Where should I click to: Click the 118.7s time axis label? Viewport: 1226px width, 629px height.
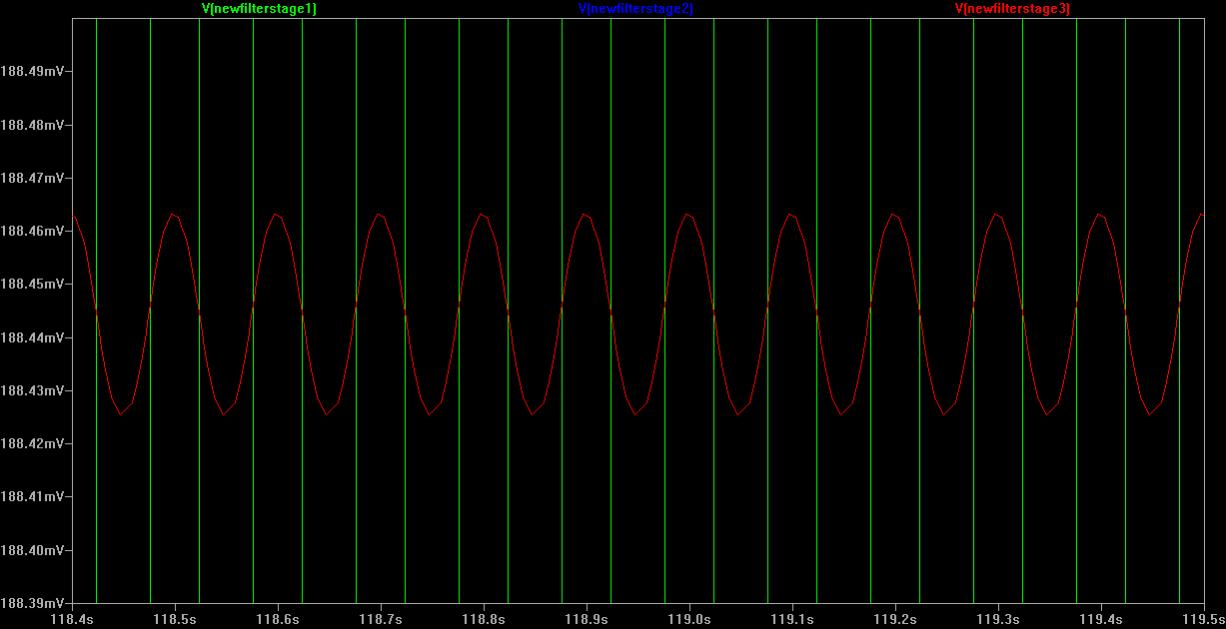pos(381,620)
